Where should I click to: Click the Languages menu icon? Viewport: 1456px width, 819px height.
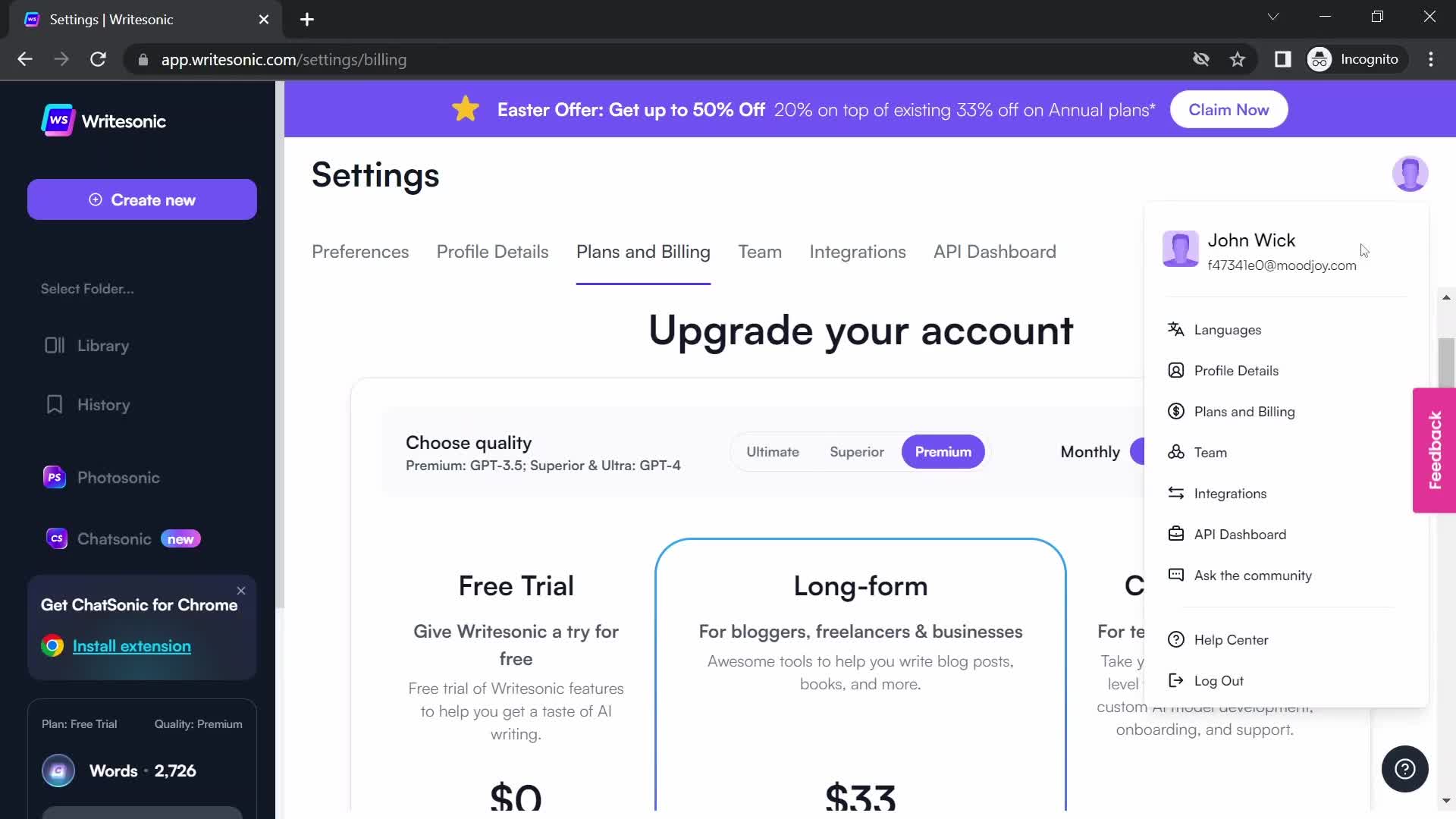[1177, 329]
